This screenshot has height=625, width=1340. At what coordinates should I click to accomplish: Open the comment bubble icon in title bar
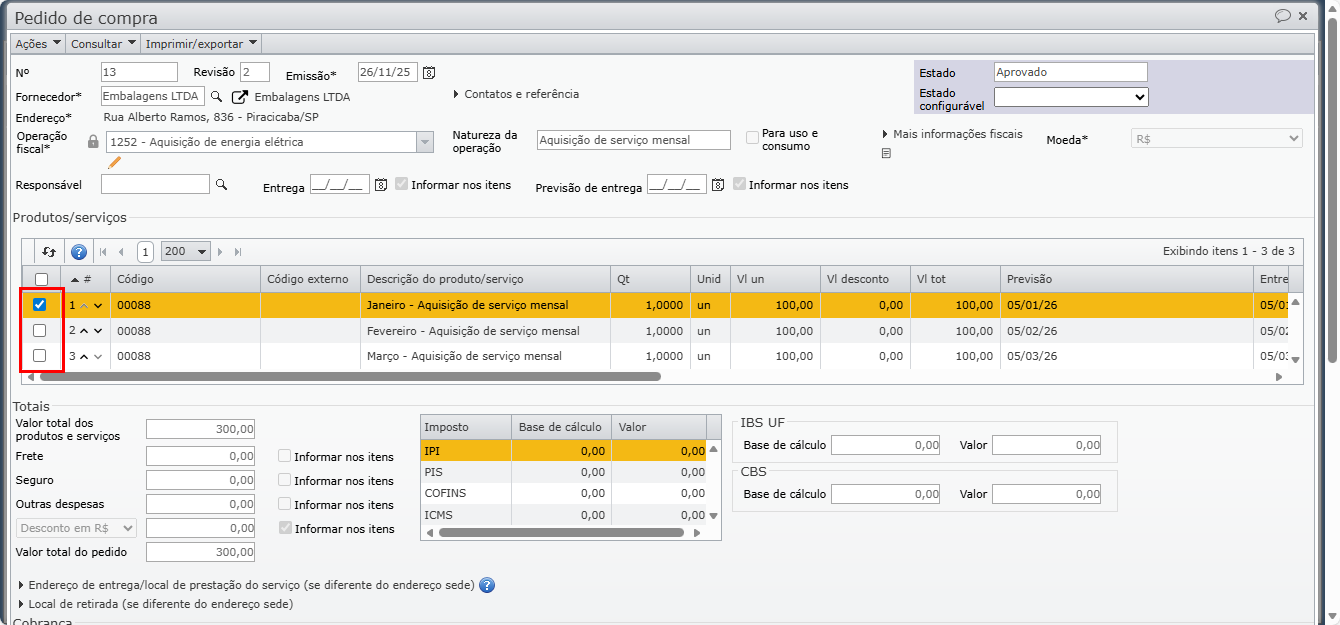coord(1282,16)
